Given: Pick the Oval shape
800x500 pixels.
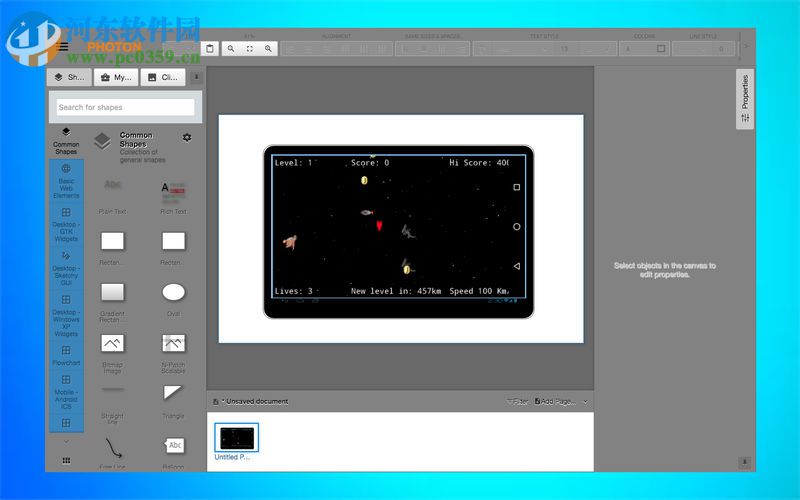Looking at the screenshot, I should 173,298.
